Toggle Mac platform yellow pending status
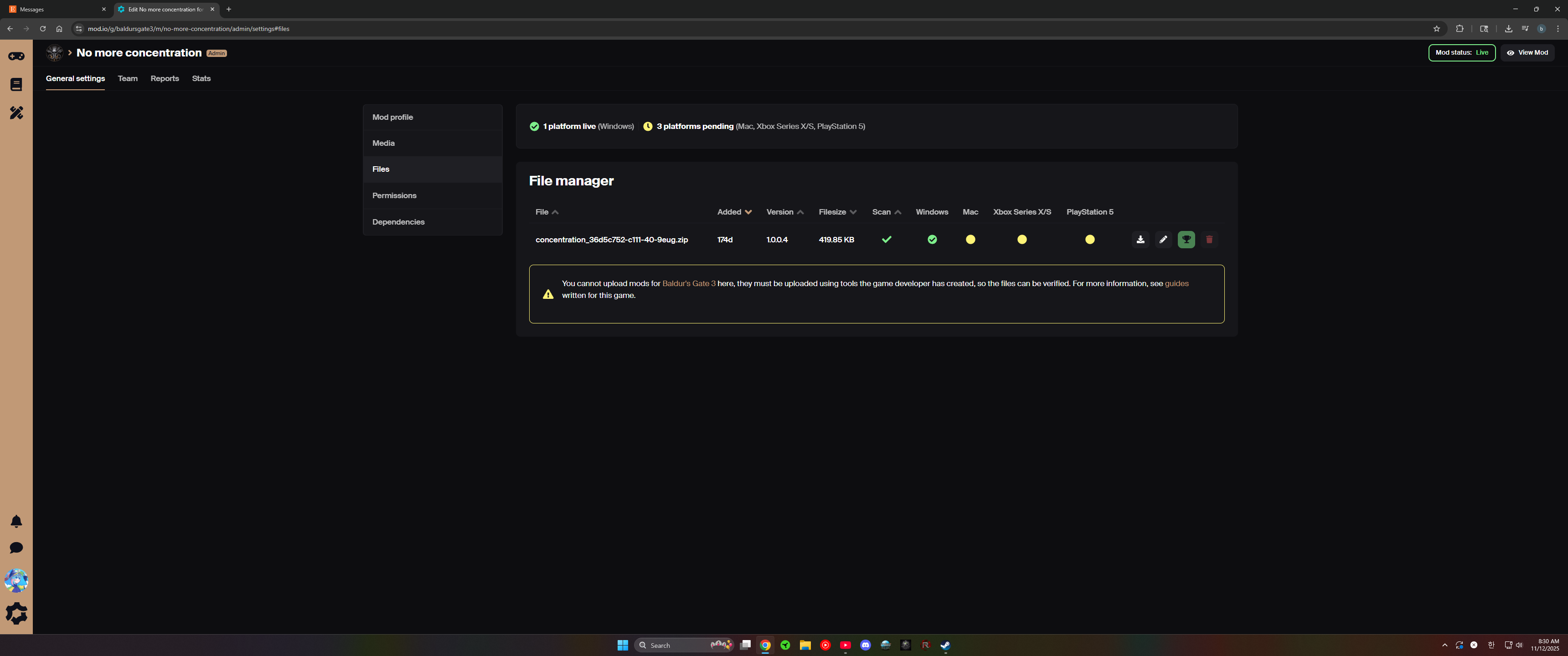The height and width of the screenshot is (656, 1568). 970,239
